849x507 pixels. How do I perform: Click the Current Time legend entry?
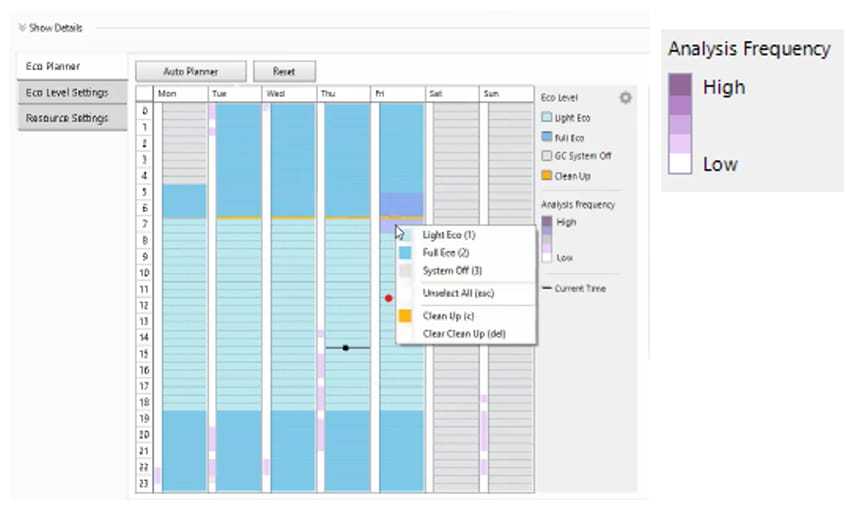574,289
